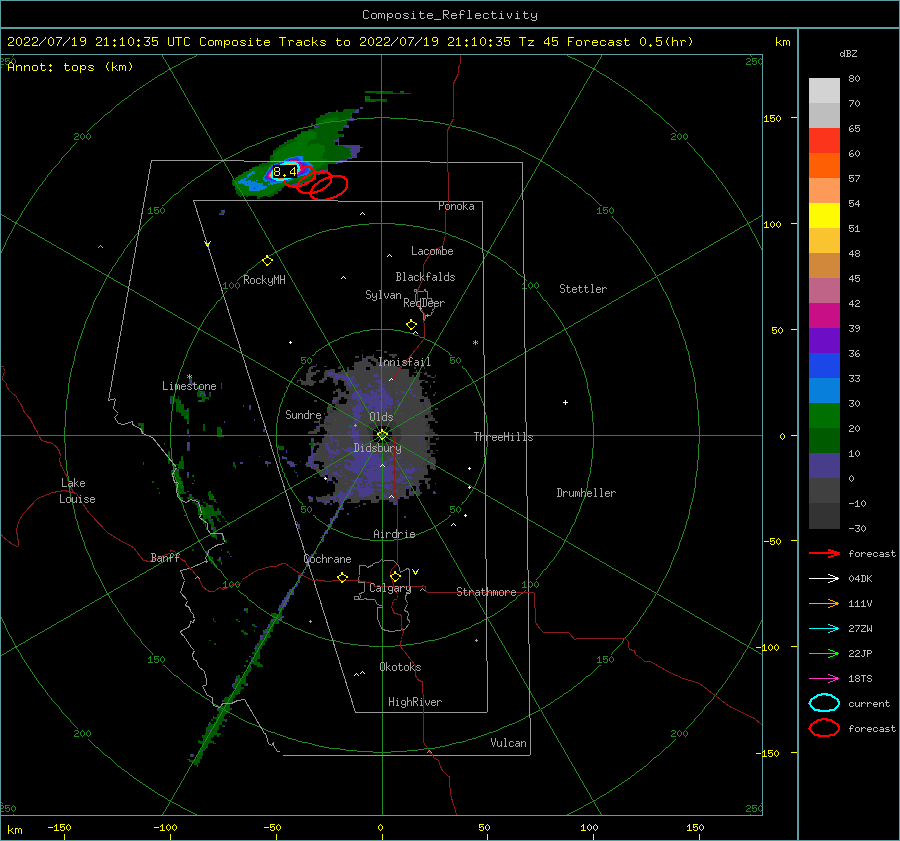The height and width of the screenshot is (841, 900).
Task: Select the purple 36-39 dBZ swatch
Action: 824,340
